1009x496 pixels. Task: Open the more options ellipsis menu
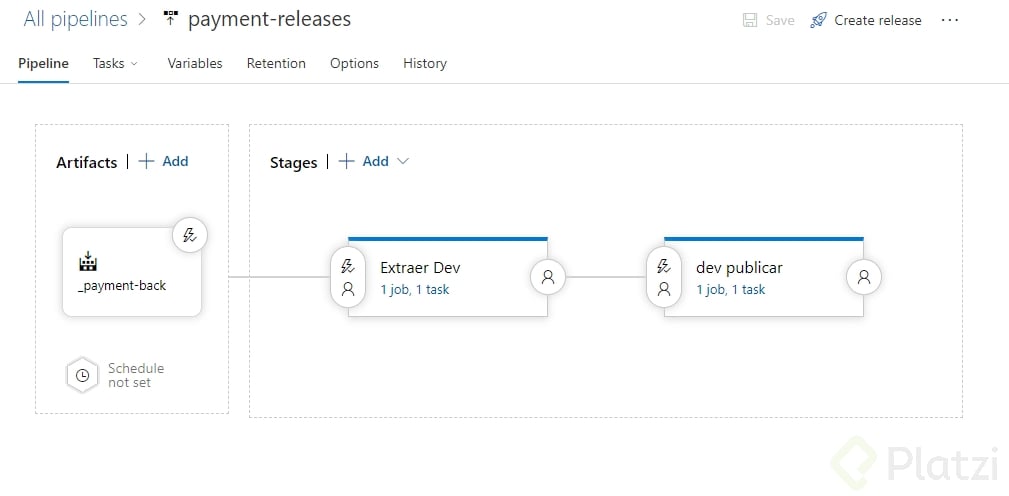click(x=950, y=20)
